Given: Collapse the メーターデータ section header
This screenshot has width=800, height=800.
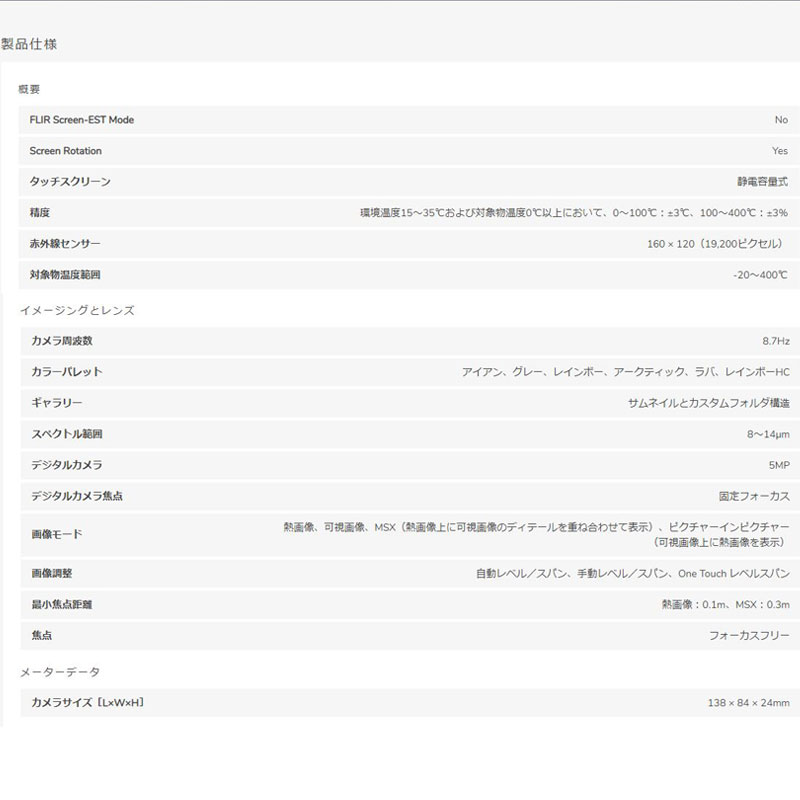Looking at the screenshot, I should click(60, 672).
